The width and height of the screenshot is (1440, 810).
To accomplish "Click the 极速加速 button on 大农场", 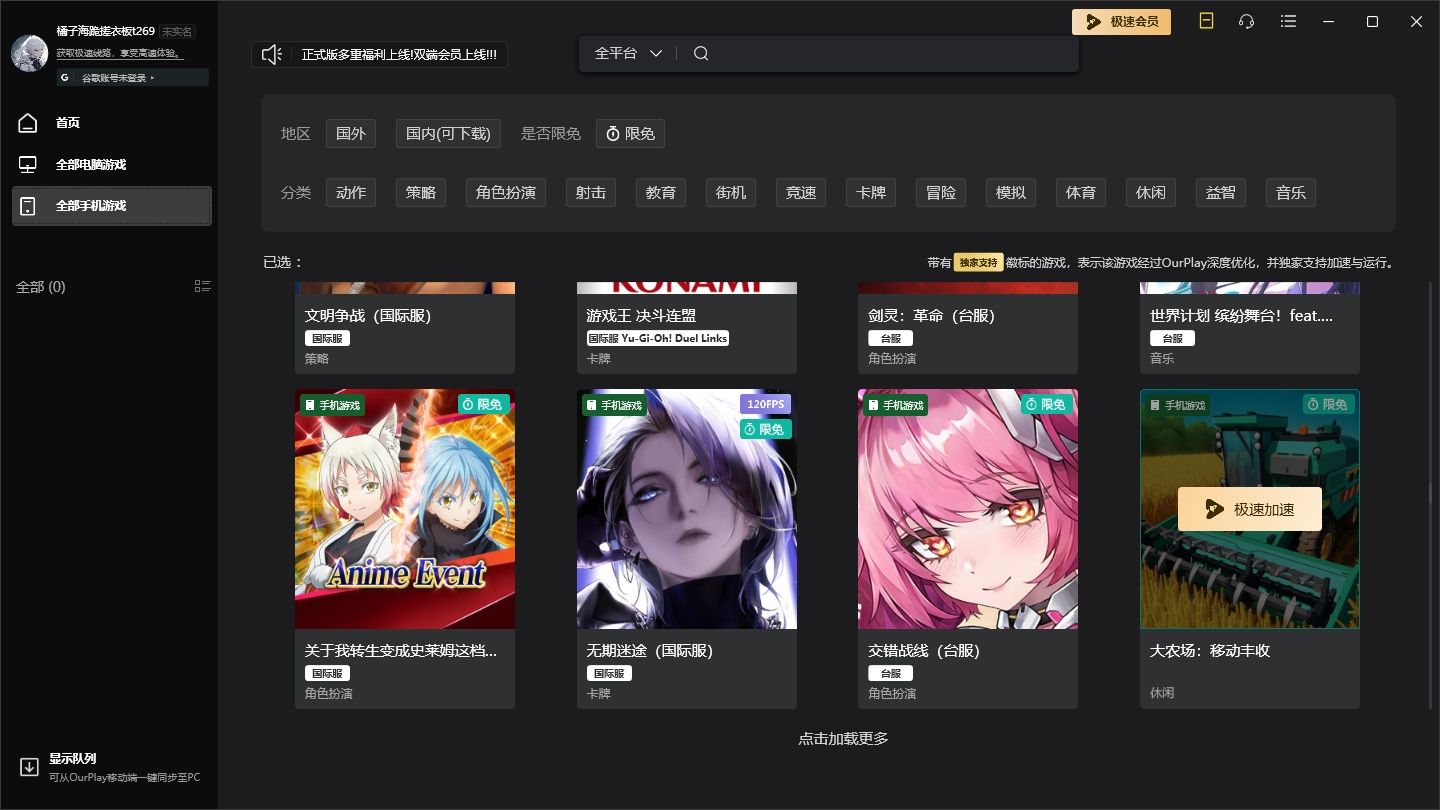I will pyautogui.click(x=1250, y=509).
